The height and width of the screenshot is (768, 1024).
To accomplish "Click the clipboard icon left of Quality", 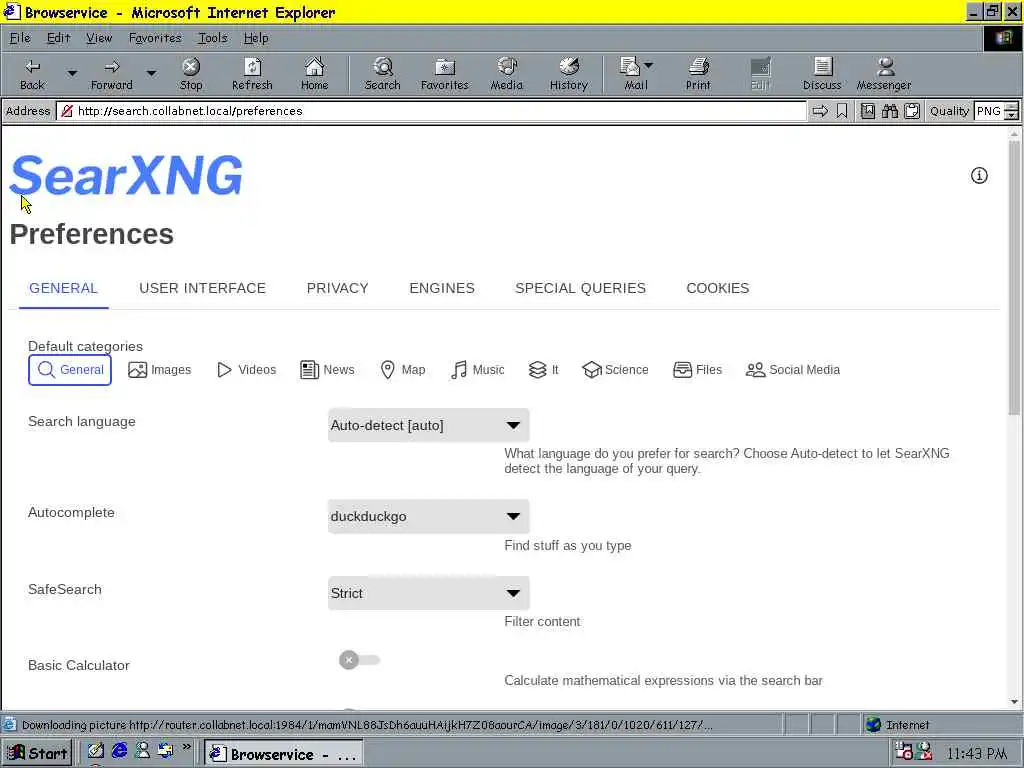I will pyautogui.click(x=912, y=111).
